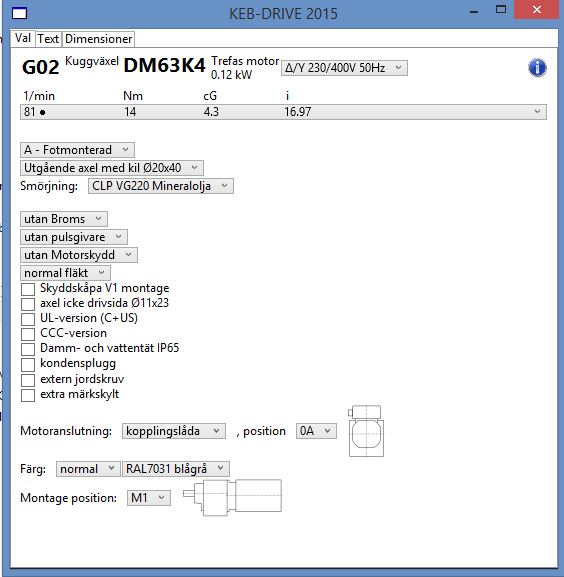Image resolution: width=564 pixels, height=577 pixels.
Task: Open the utan Broms dropdown
Action: [64, 219]
